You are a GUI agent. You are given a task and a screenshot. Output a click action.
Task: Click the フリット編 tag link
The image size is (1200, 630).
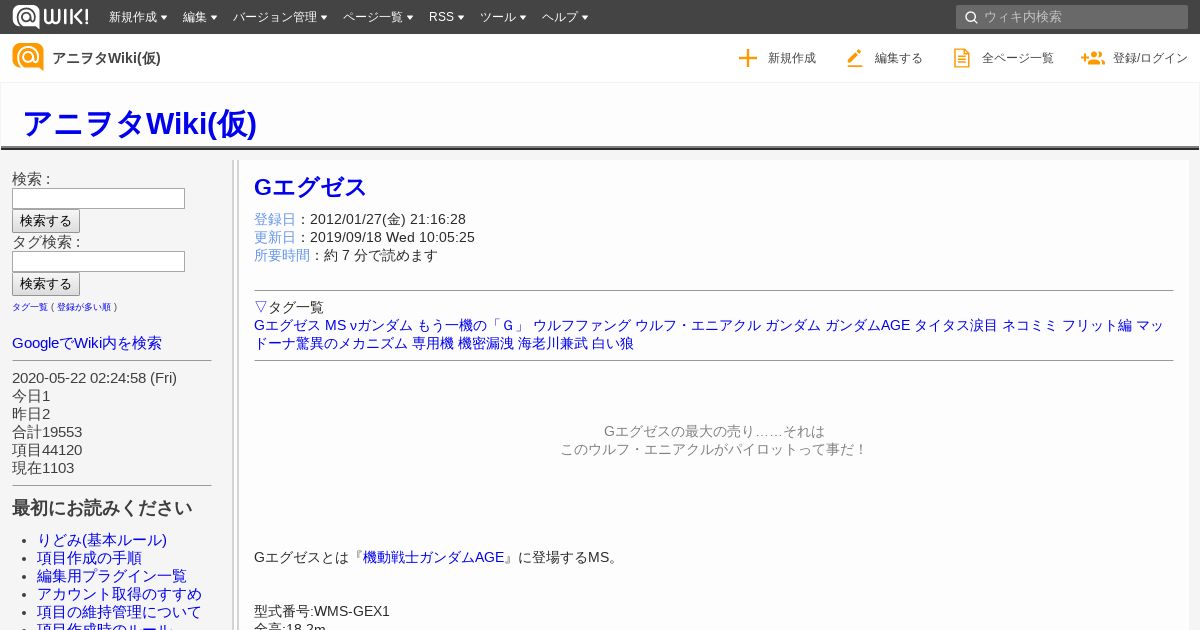pyautogui.click(x=1097, y=325)
